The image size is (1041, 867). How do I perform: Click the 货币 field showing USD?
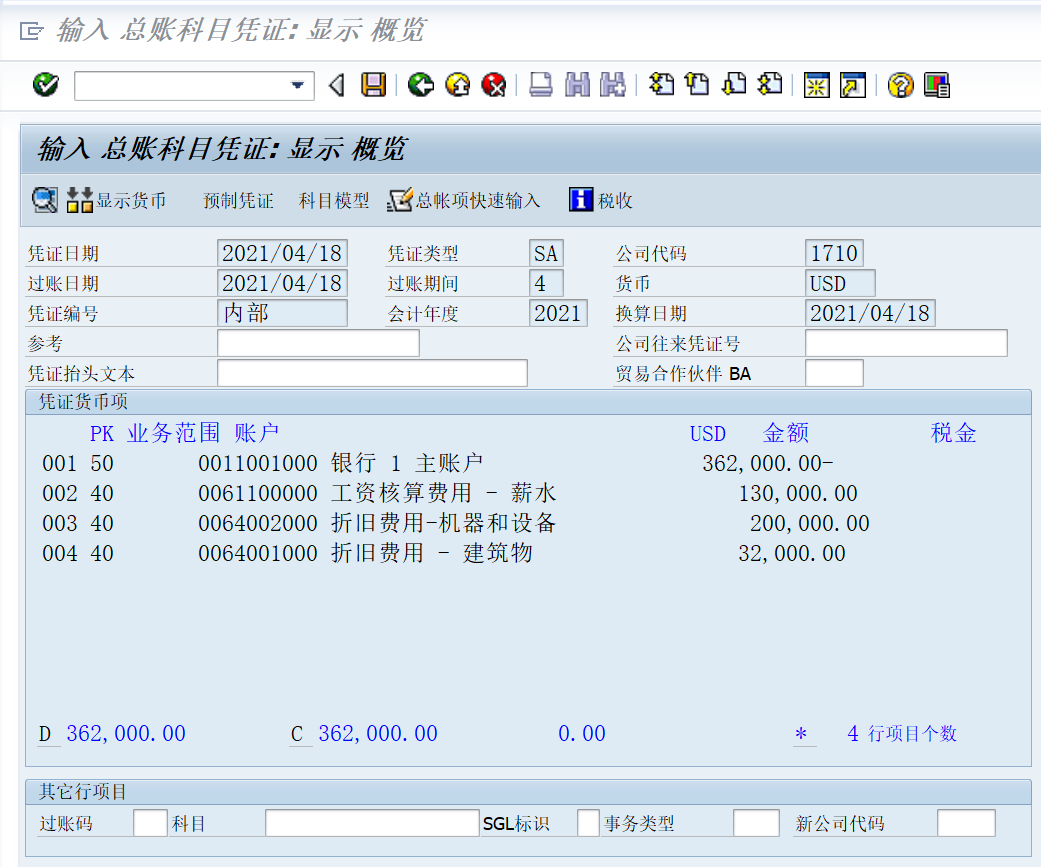coord(841,283)
